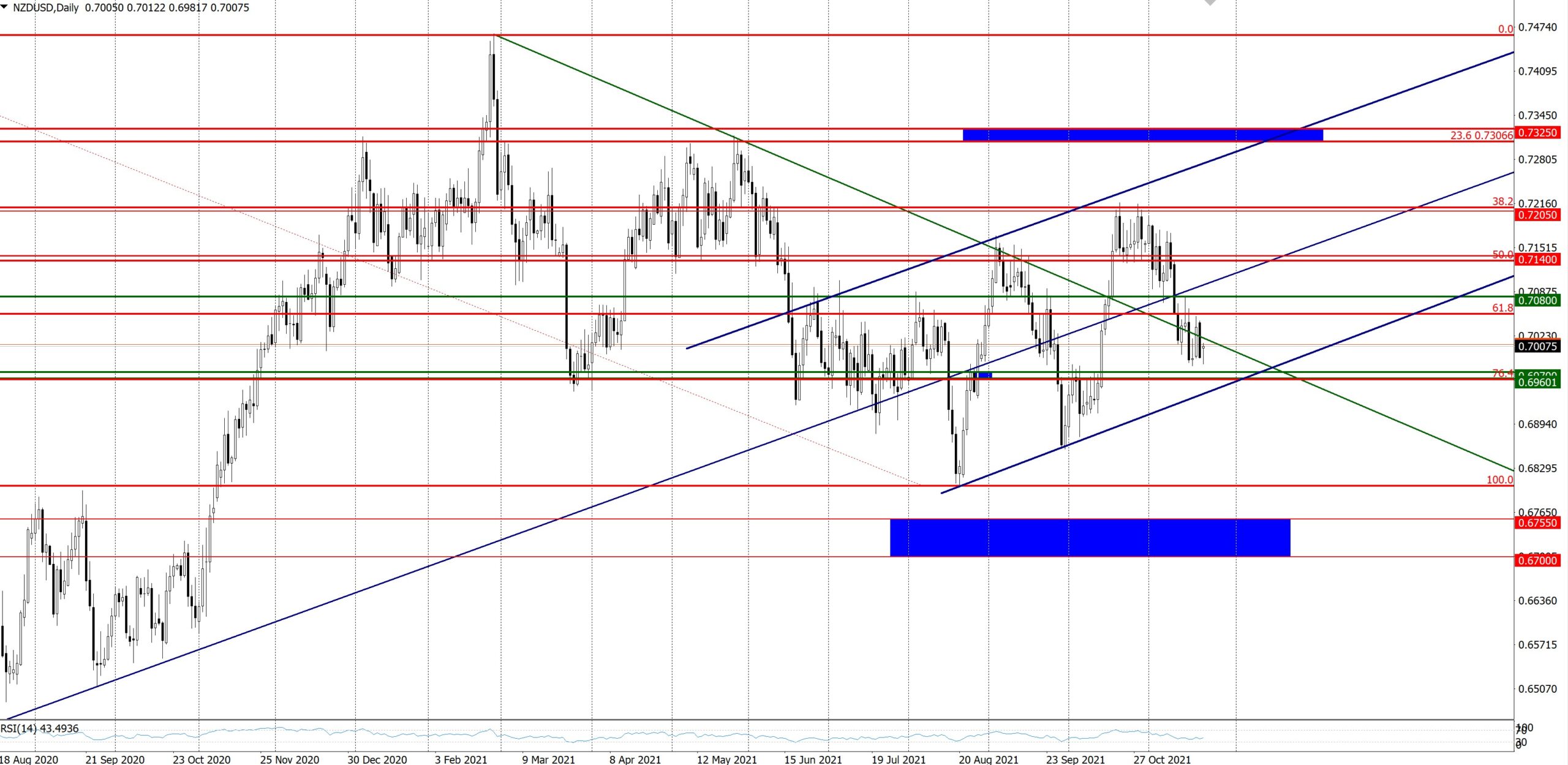Screen dimensions: 1568x765
Task: Click the Fibonacci 61.8 level label
Action: tap(1502, 308)
